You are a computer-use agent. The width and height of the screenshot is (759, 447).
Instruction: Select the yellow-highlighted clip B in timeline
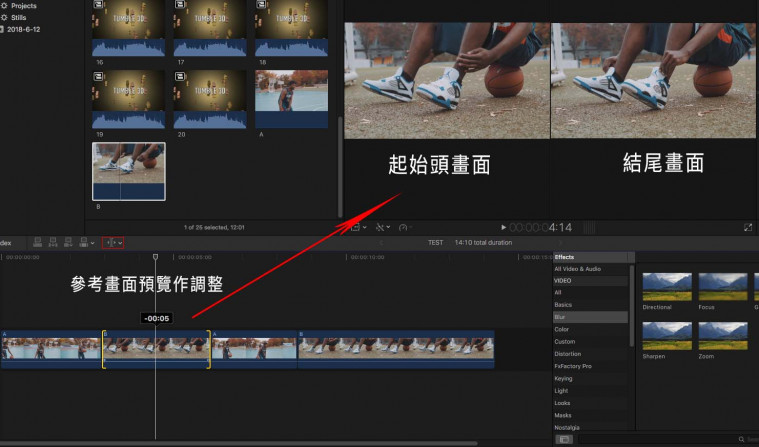pyautogui.click(x=156, y=350)
